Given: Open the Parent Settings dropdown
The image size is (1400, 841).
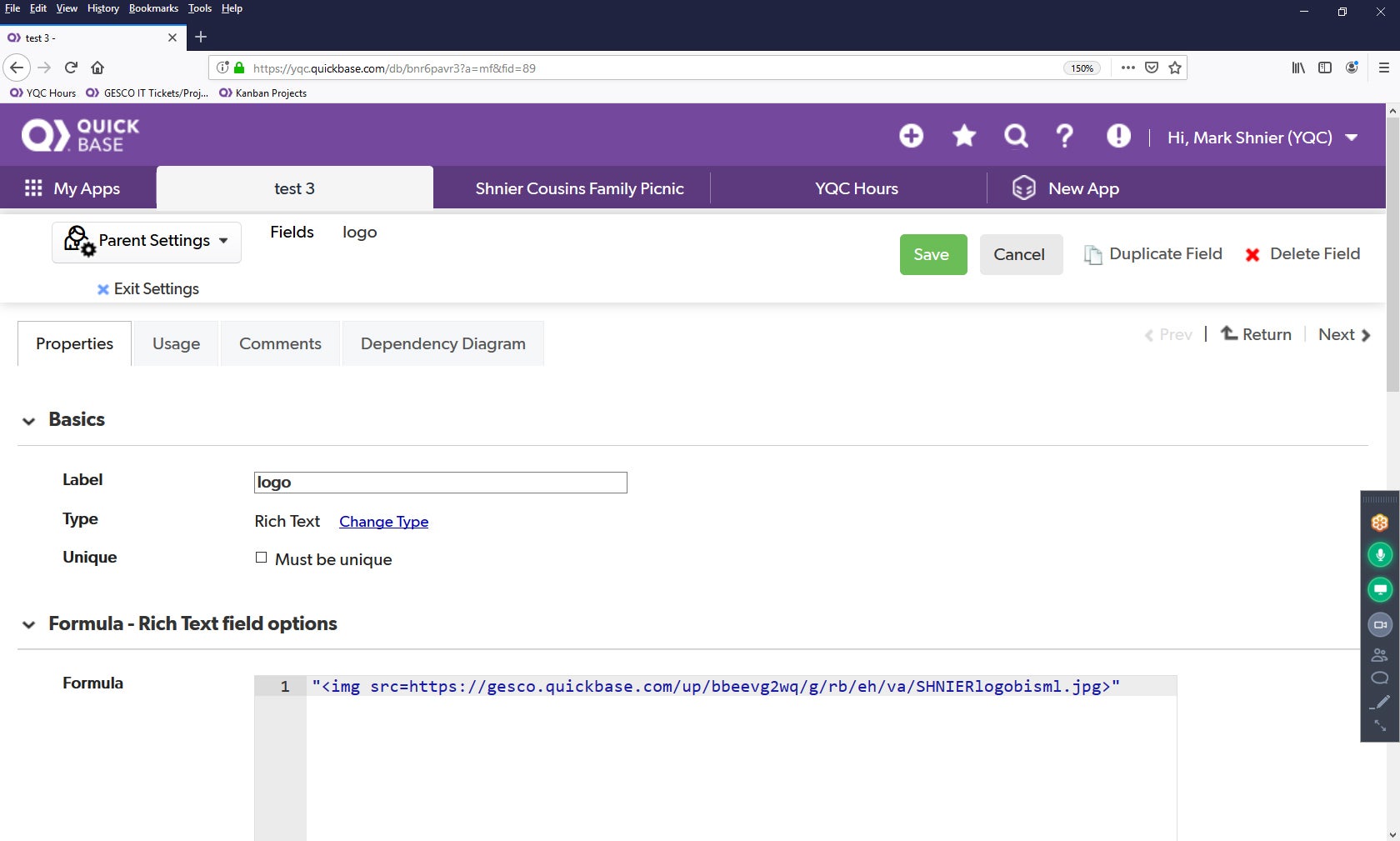Looking at the screenshot, I should coord(147,242).
